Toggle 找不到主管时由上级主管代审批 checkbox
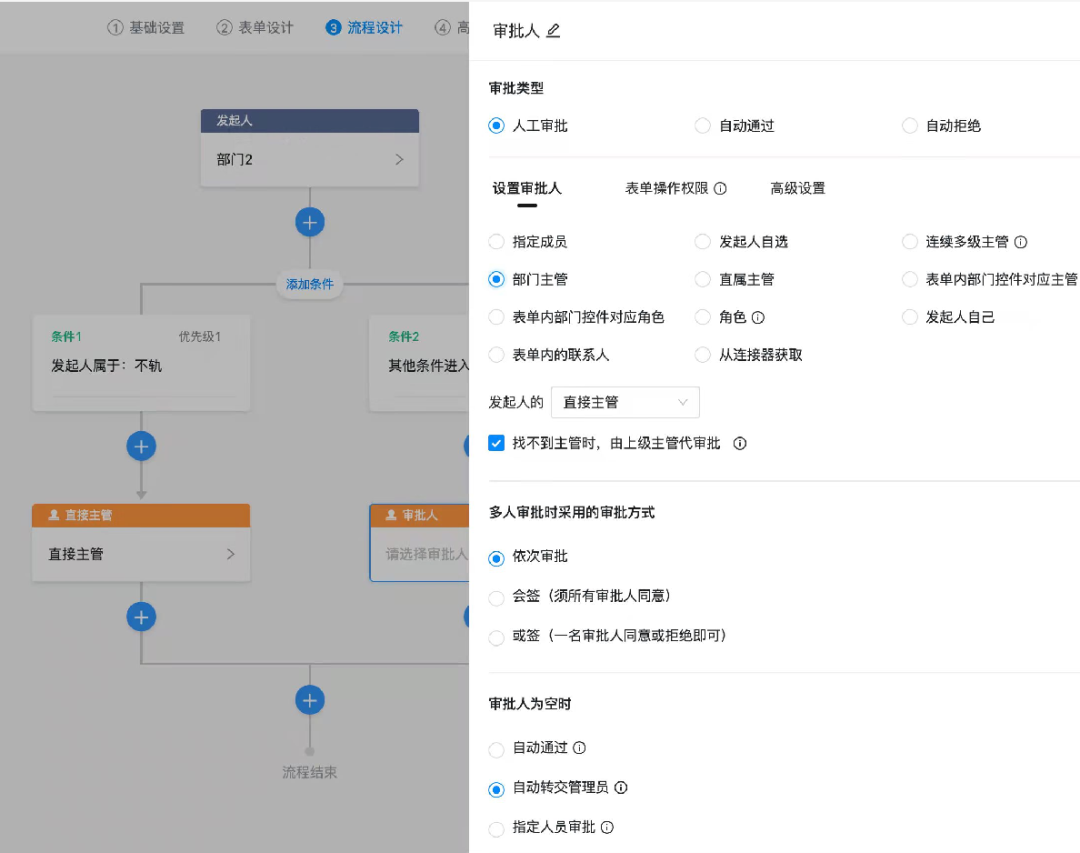The image size is (1080, 853). (496, 443)
